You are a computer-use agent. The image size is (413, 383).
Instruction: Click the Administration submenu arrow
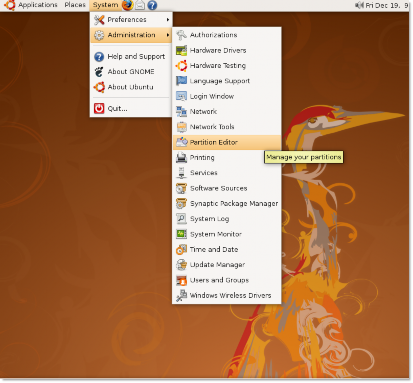[x=168, y=35]
